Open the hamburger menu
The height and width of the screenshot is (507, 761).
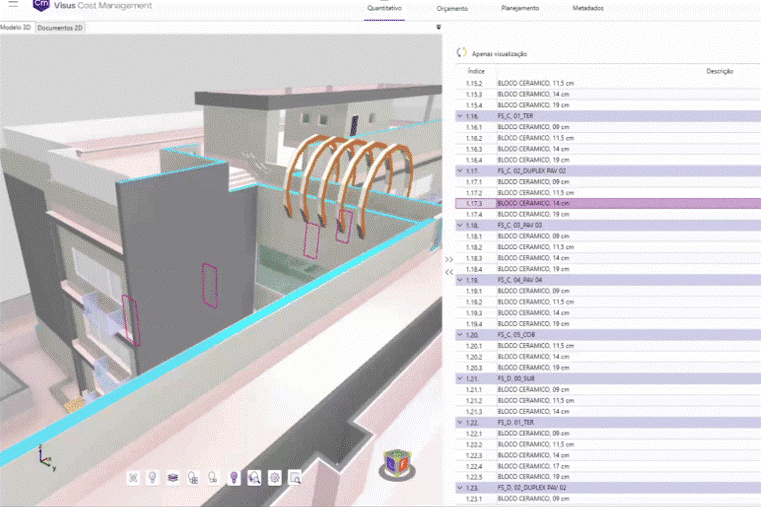click(12, 6)
